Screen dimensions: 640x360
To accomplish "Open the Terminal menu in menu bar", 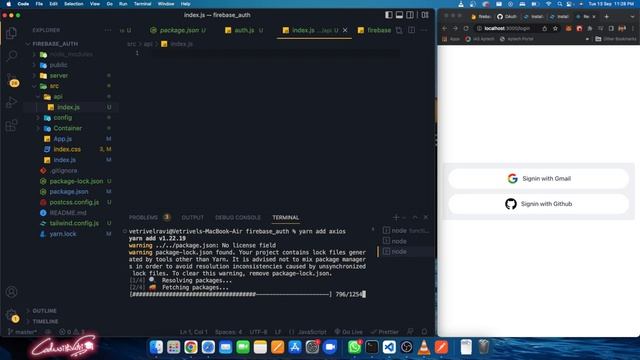I will tap(142, 4).
